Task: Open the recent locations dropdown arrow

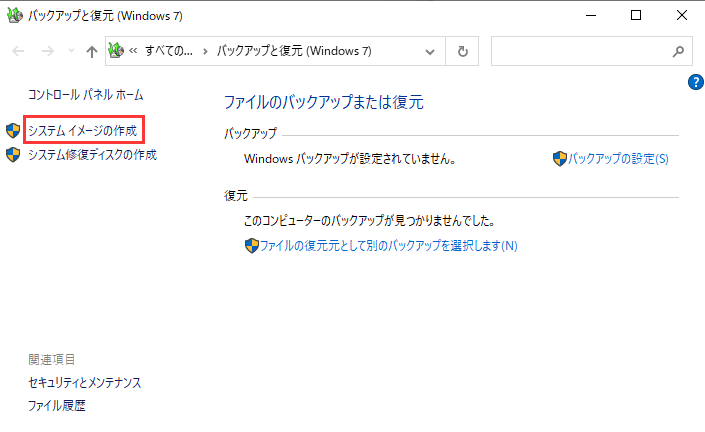Action: pos(71,51)
